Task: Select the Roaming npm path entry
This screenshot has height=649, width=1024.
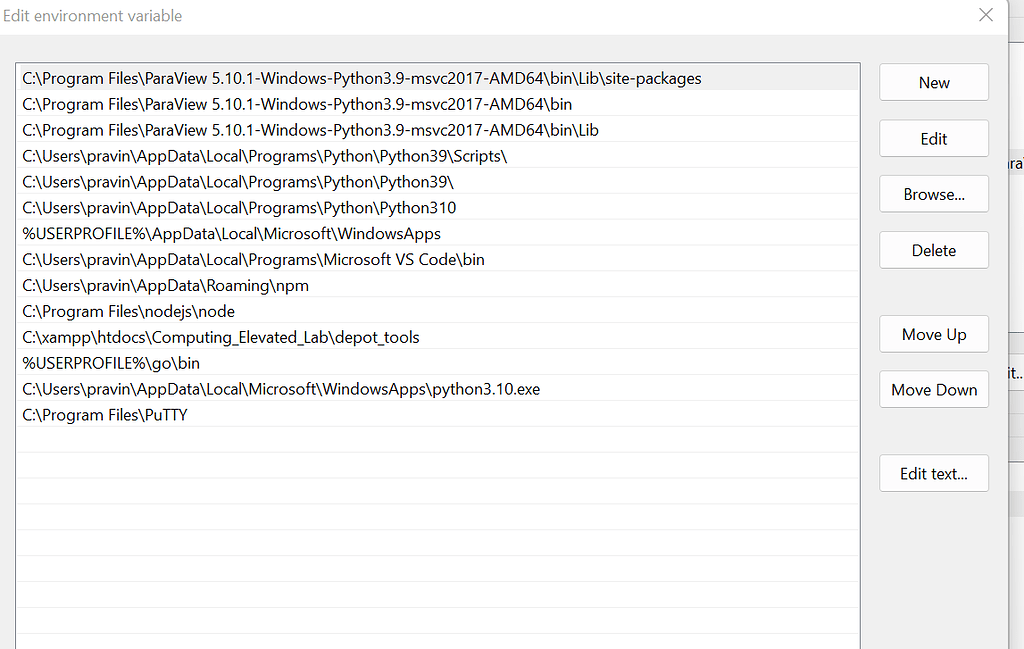Action: [165, 286]
